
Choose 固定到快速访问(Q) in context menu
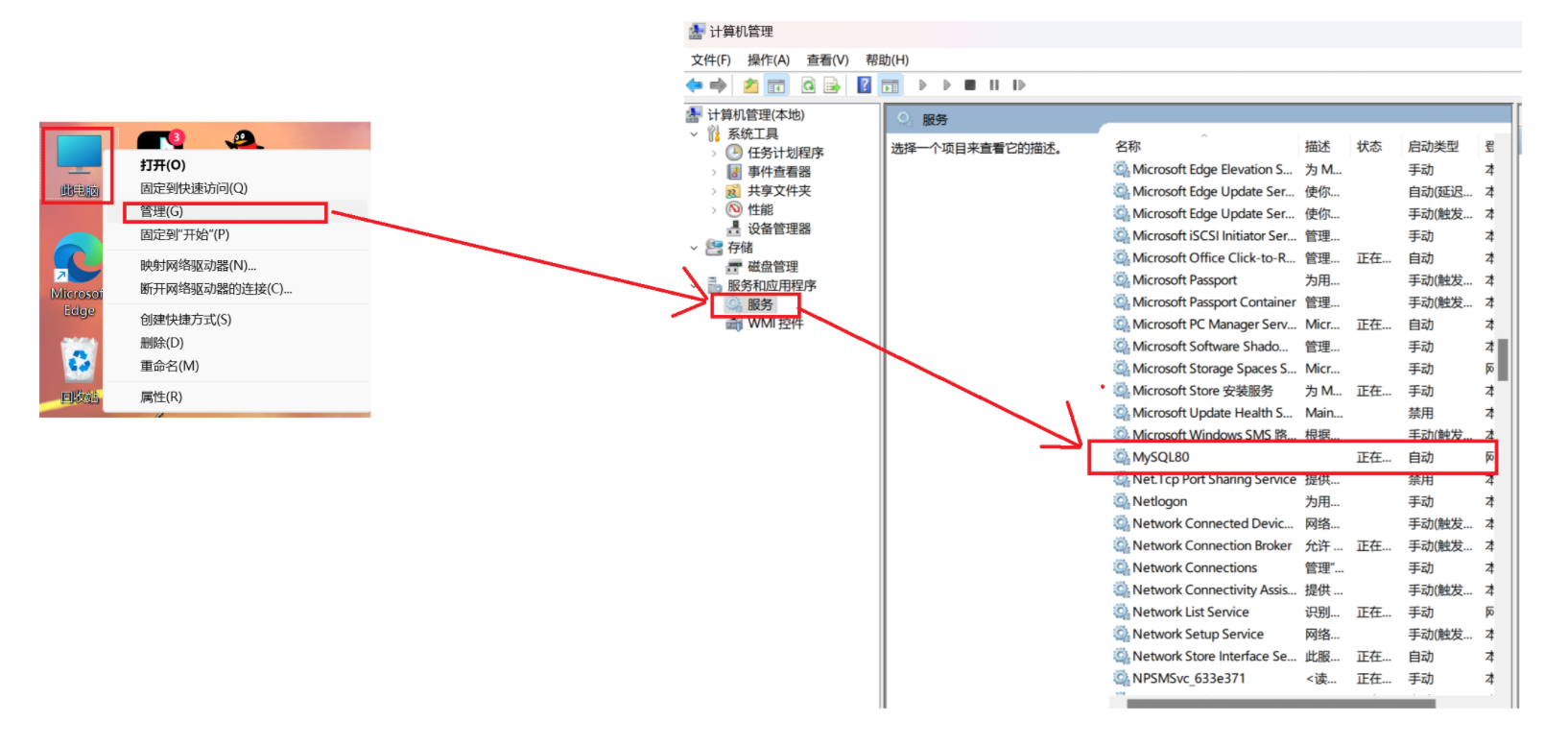[235, 188]
